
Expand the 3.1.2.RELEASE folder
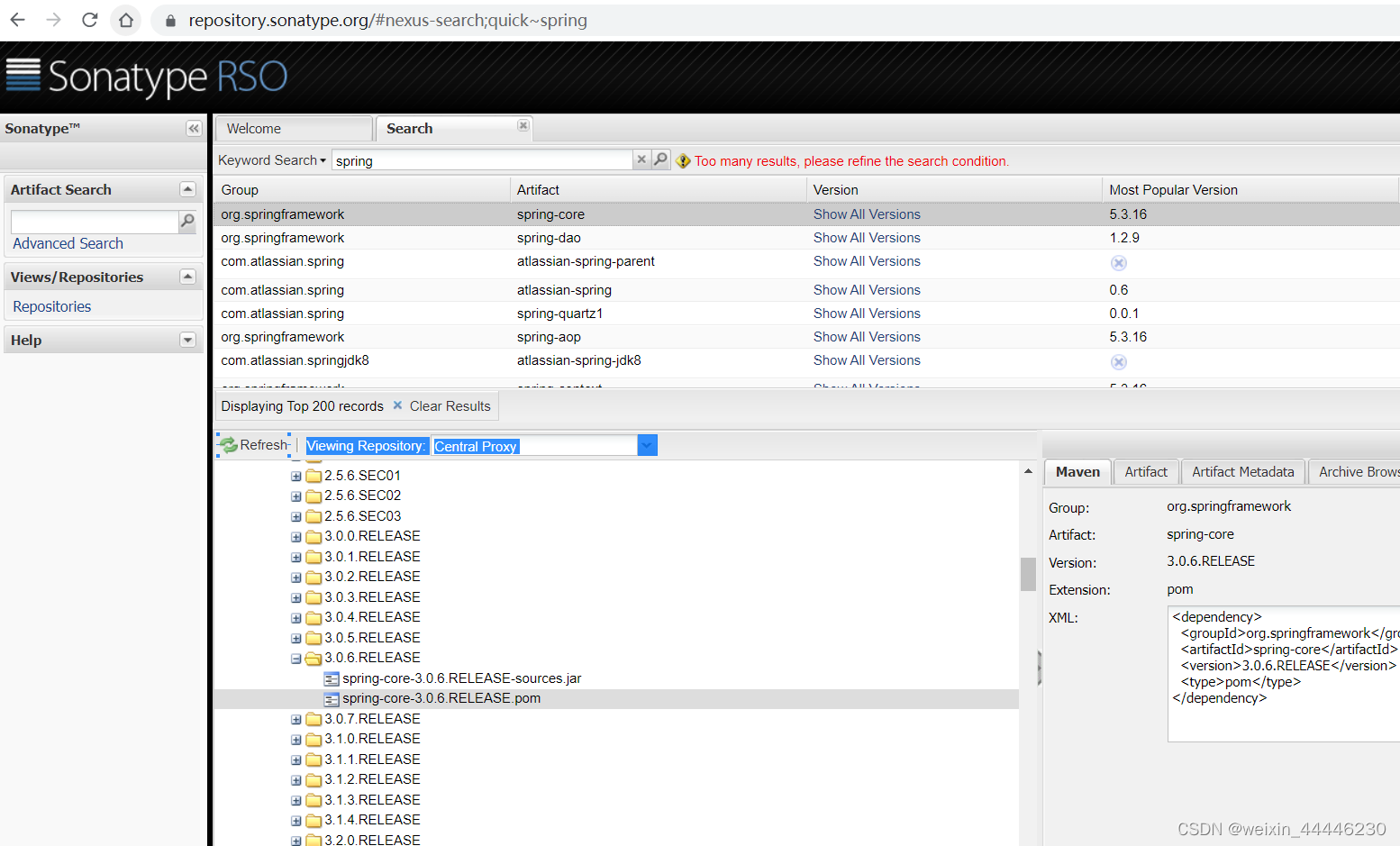(295, 780)
